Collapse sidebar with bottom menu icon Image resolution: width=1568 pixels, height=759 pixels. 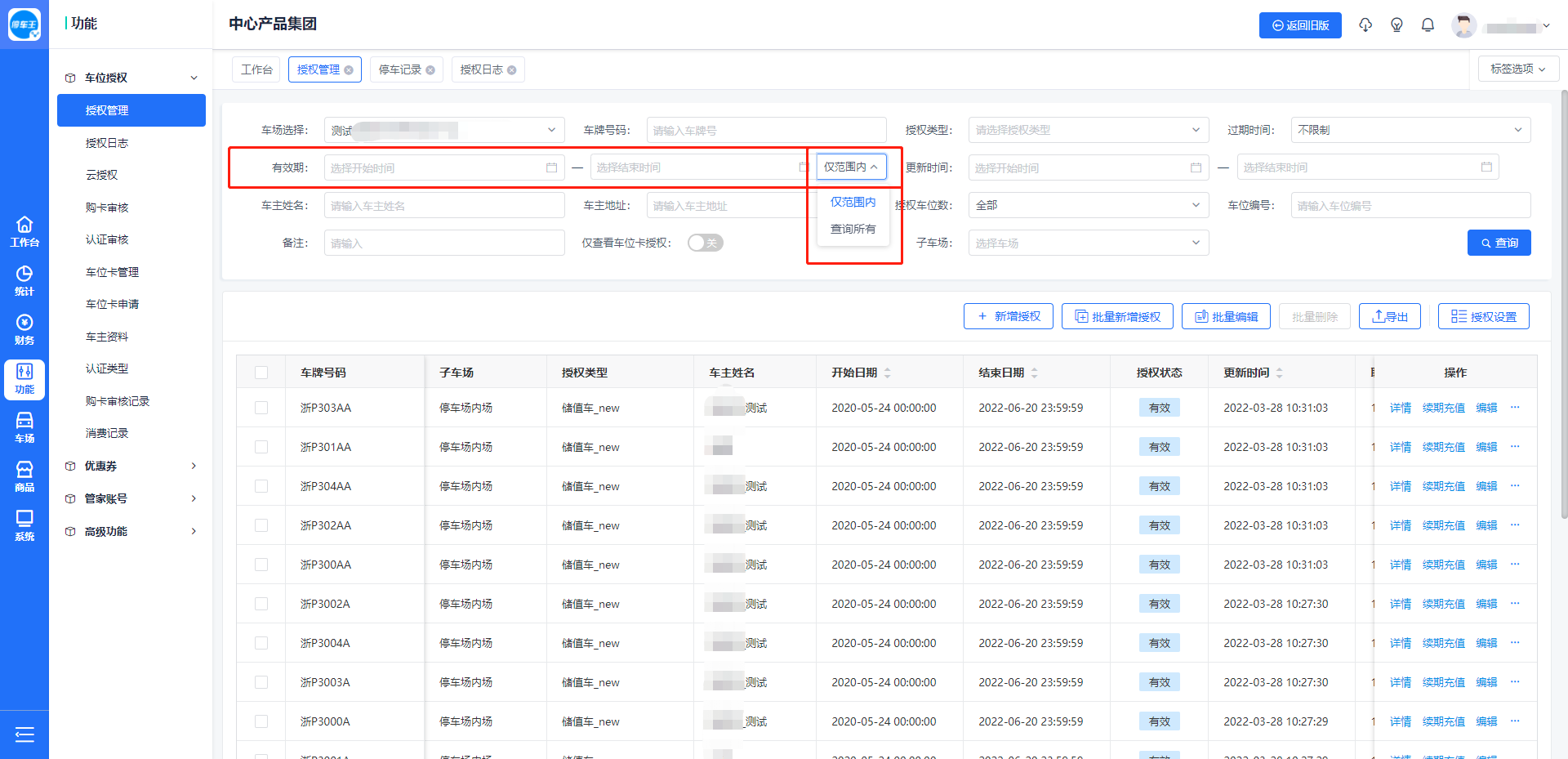[x=24, y=734]
